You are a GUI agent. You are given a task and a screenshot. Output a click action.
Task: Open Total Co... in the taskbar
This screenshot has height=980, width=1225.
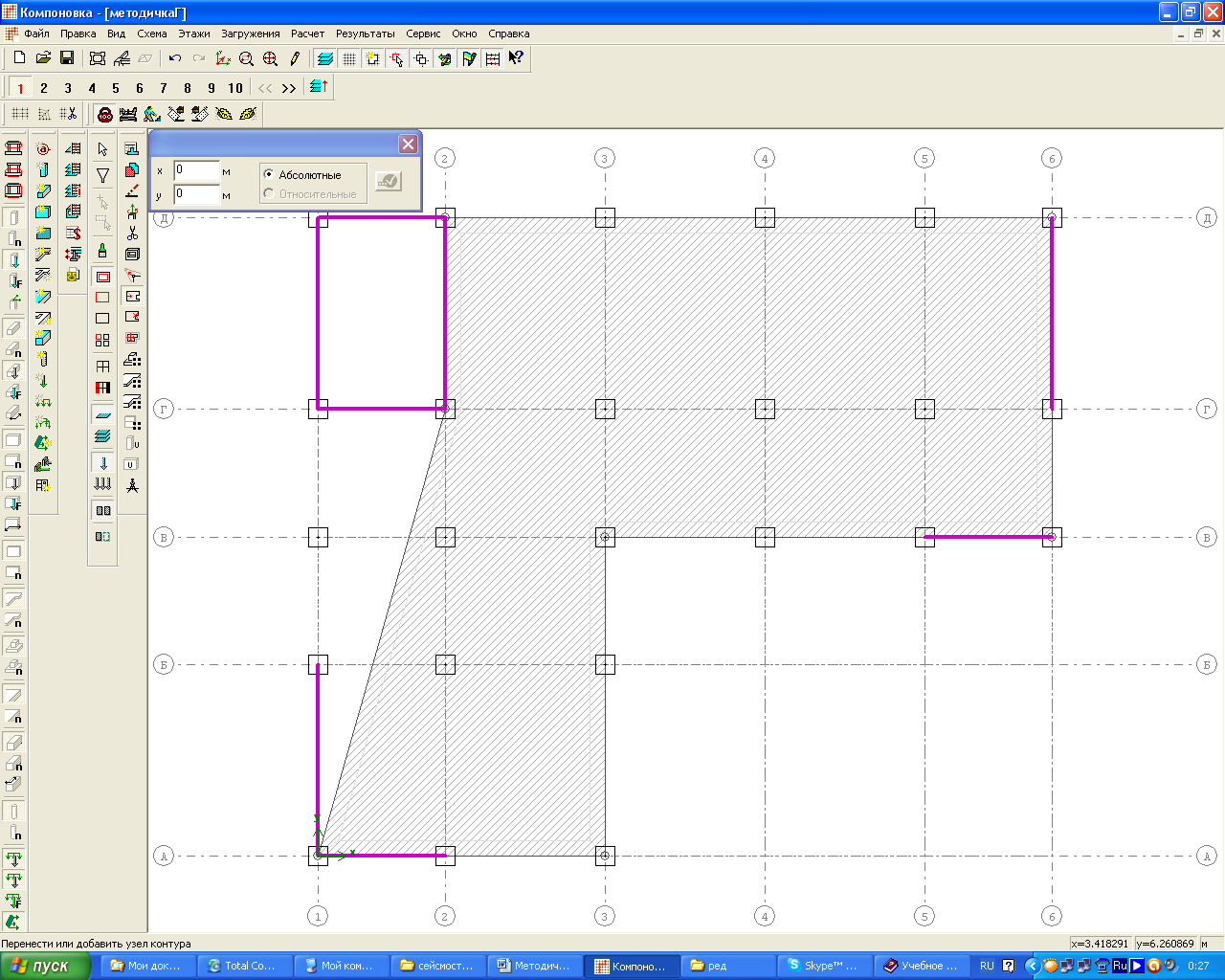point(243,967)
